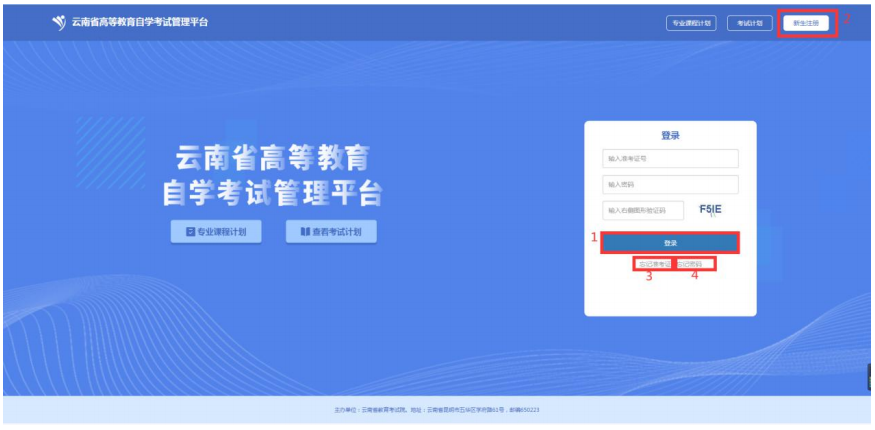
Task: Click the 忘记密码 link
Action: pos(690,264)
